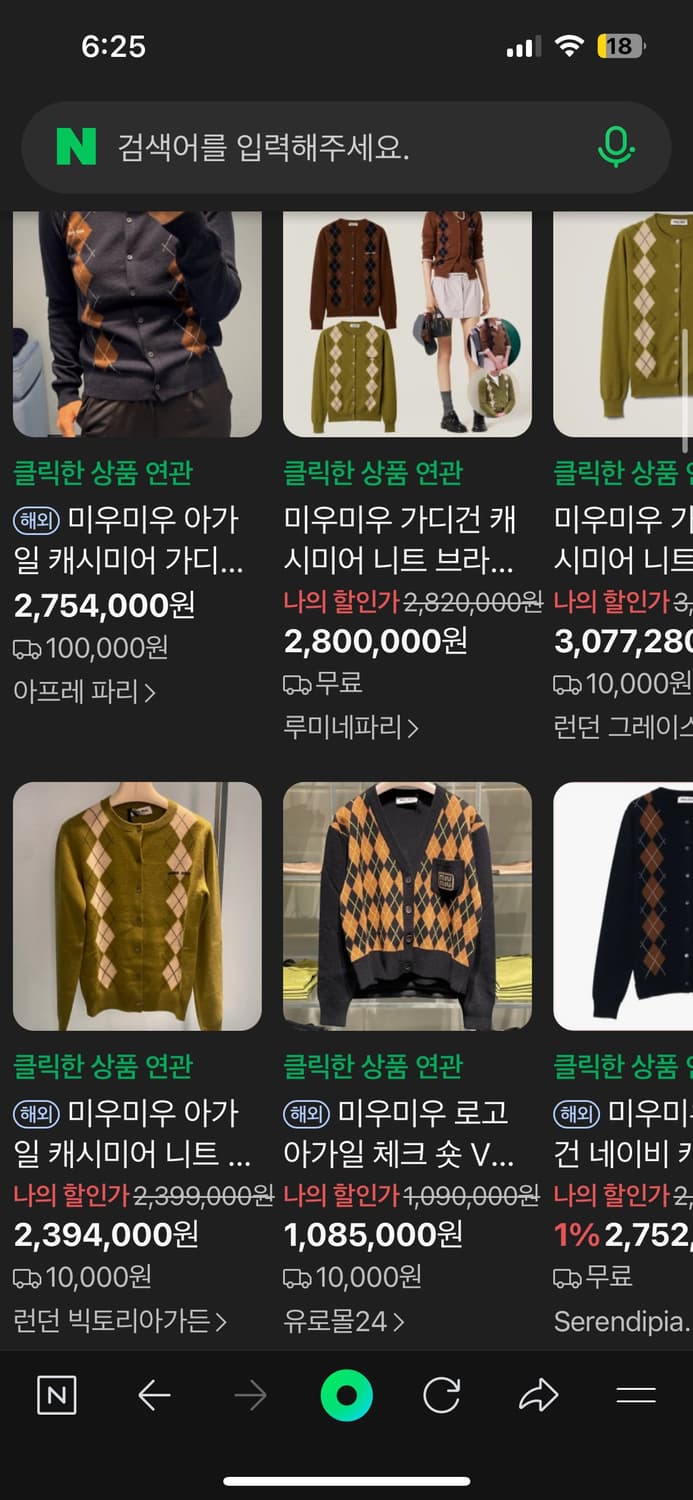The image size is (693, 1500).
Task: Tap the green circle Green Dot button
Action: [346, 1396]
